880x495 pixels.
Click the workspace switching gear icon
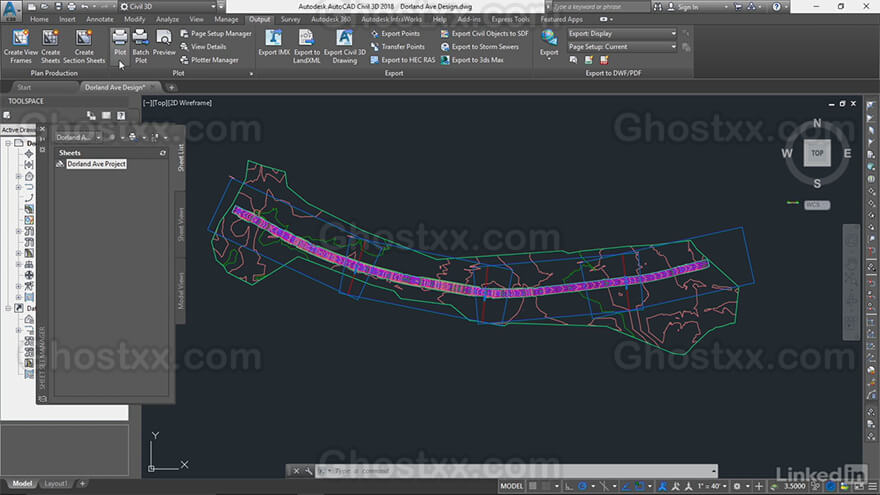(x=737, y=486)
